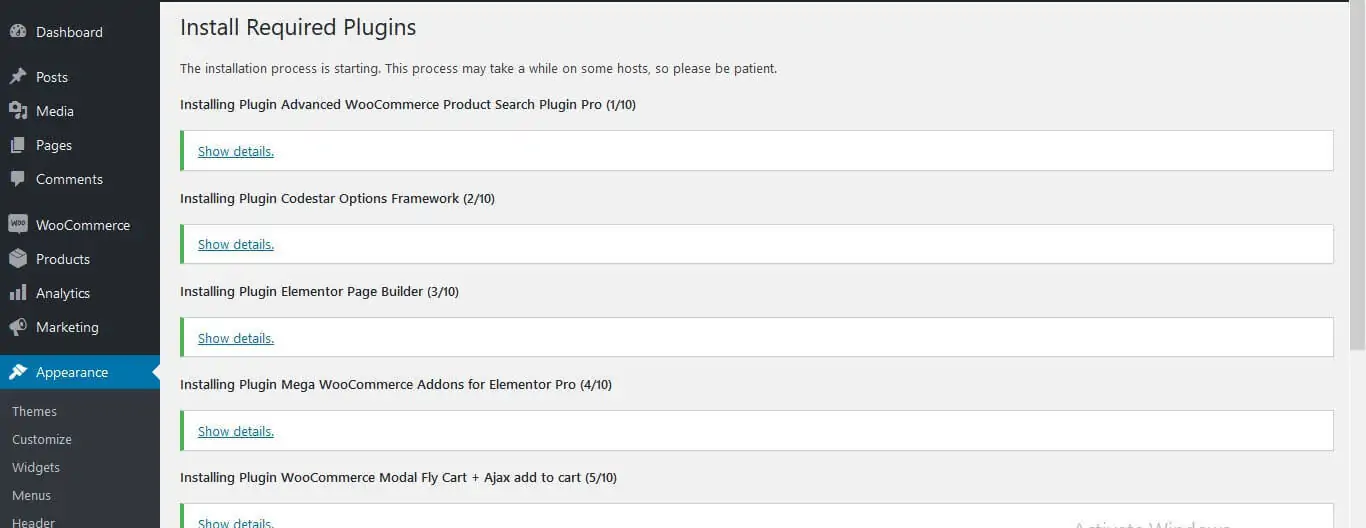
Task: Open the Menus submenu item
Action: click(x=31, y=495)
